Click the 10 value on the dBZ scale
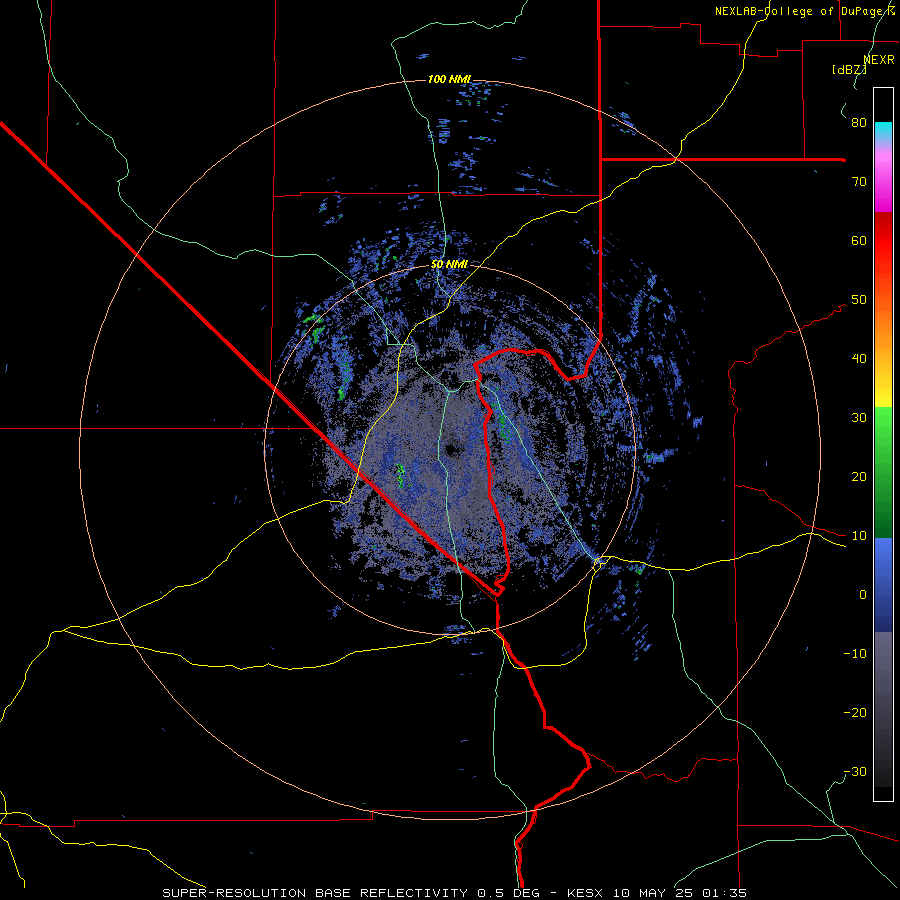The image size is (900, 900). pyautogui.click(x=859, y=536)
